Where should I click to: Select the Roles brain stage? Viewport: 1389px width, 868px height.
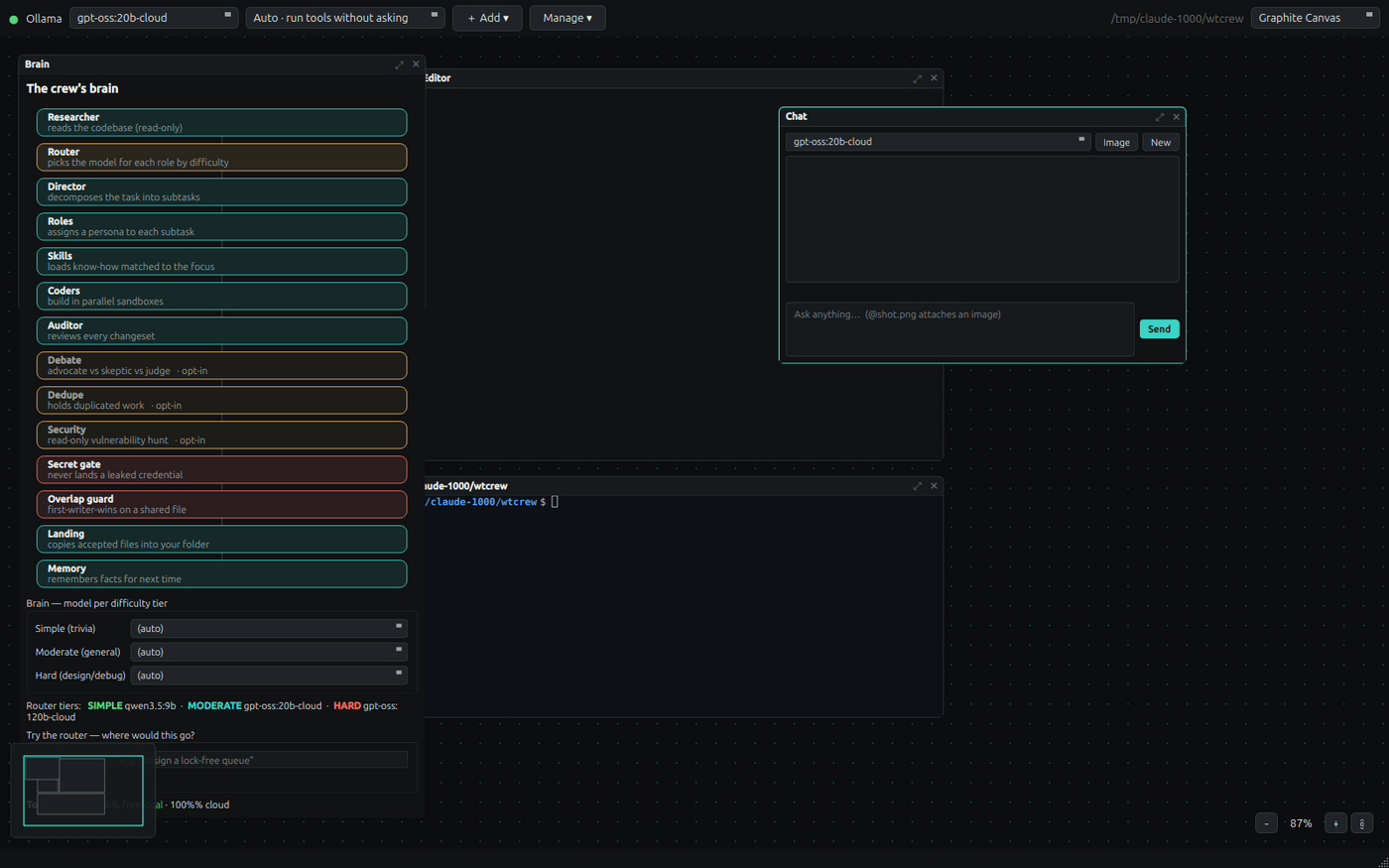[222, 226]
